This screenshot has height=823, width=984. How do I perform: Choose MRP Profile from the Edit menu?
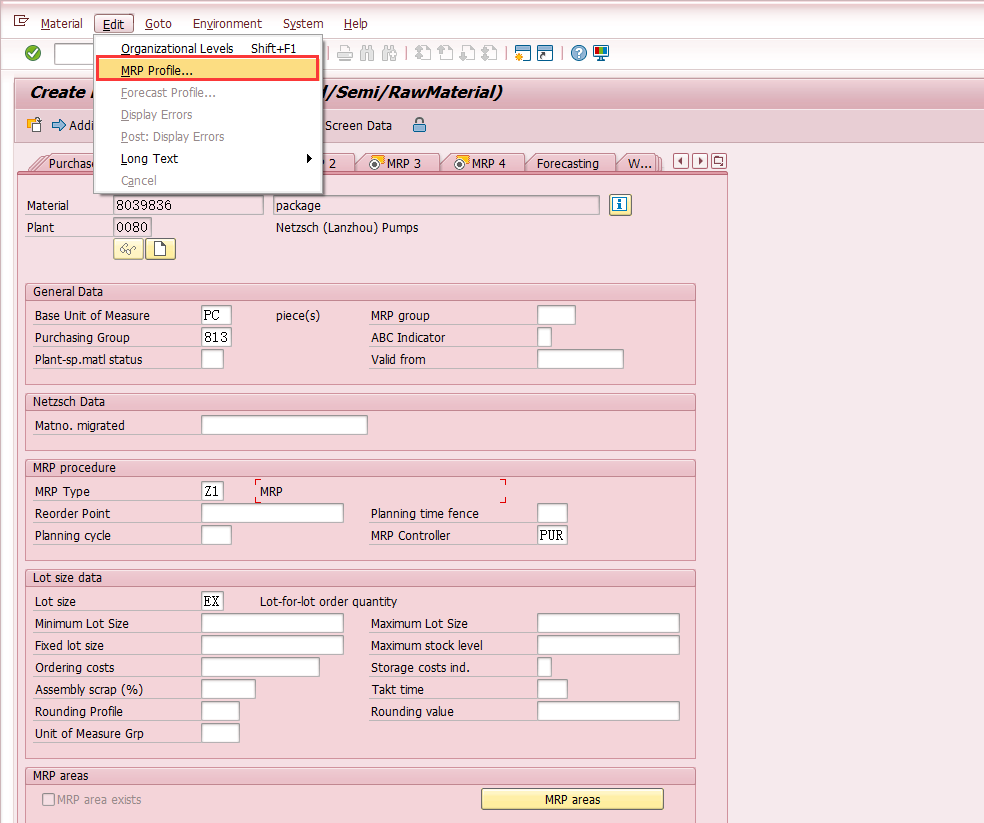pyautogui.click(x=153, y=70)
